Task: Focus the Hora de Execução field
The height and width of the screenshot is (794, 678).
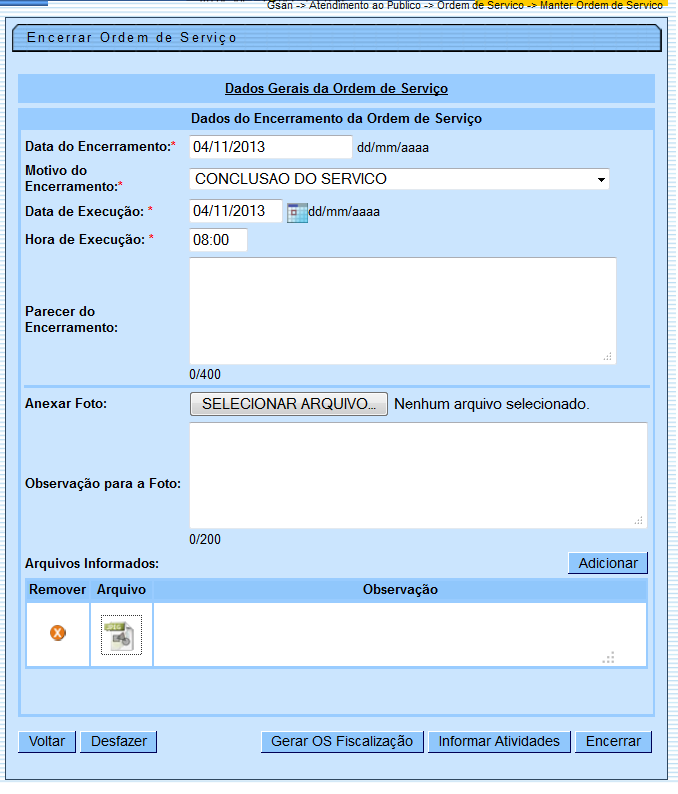Action: click(x=218, y=240)
